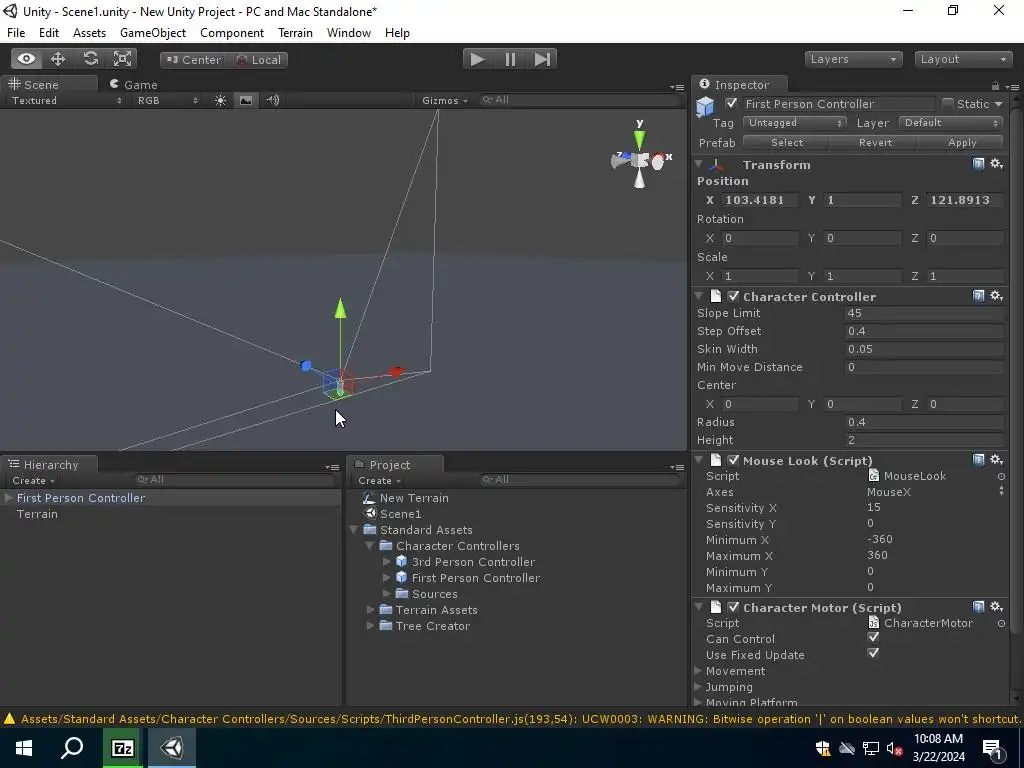Open Character Motor help icon
Image resolution: width=1024 pixels, height=768 pixels.
[978, 607]
